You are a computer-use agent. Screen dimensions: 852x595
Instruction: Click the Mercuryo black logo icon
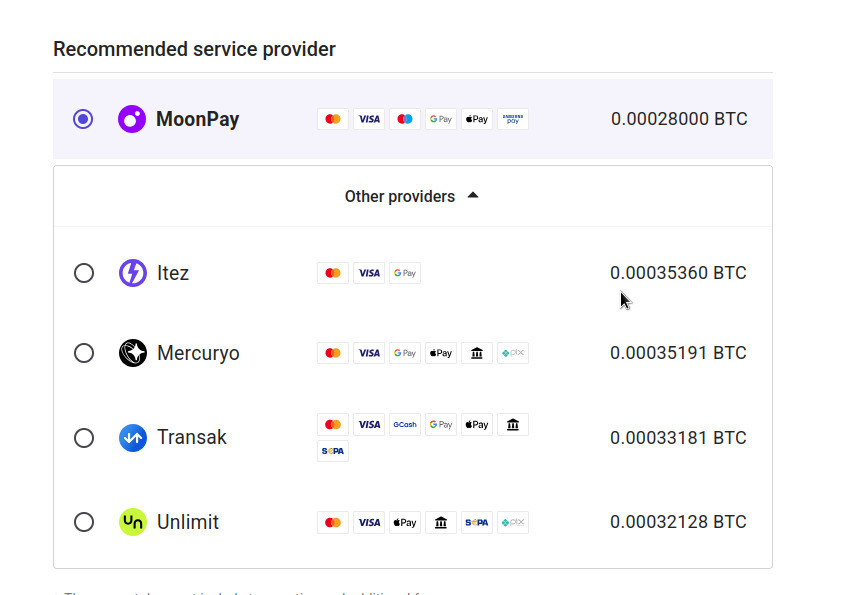click(x=133, y=353)
